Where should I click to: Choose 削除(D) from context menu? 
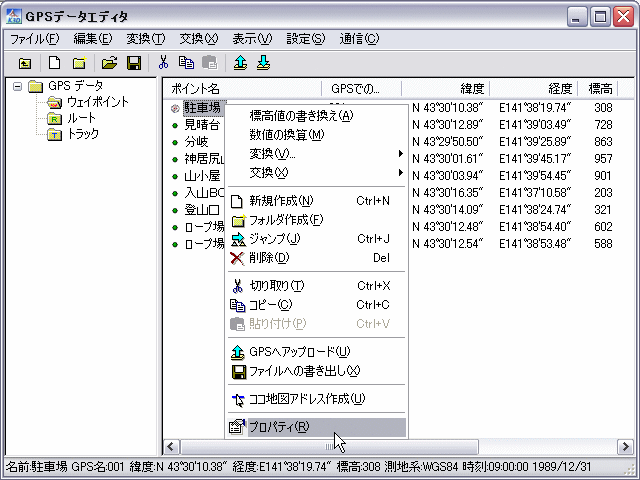pos(316,258)
